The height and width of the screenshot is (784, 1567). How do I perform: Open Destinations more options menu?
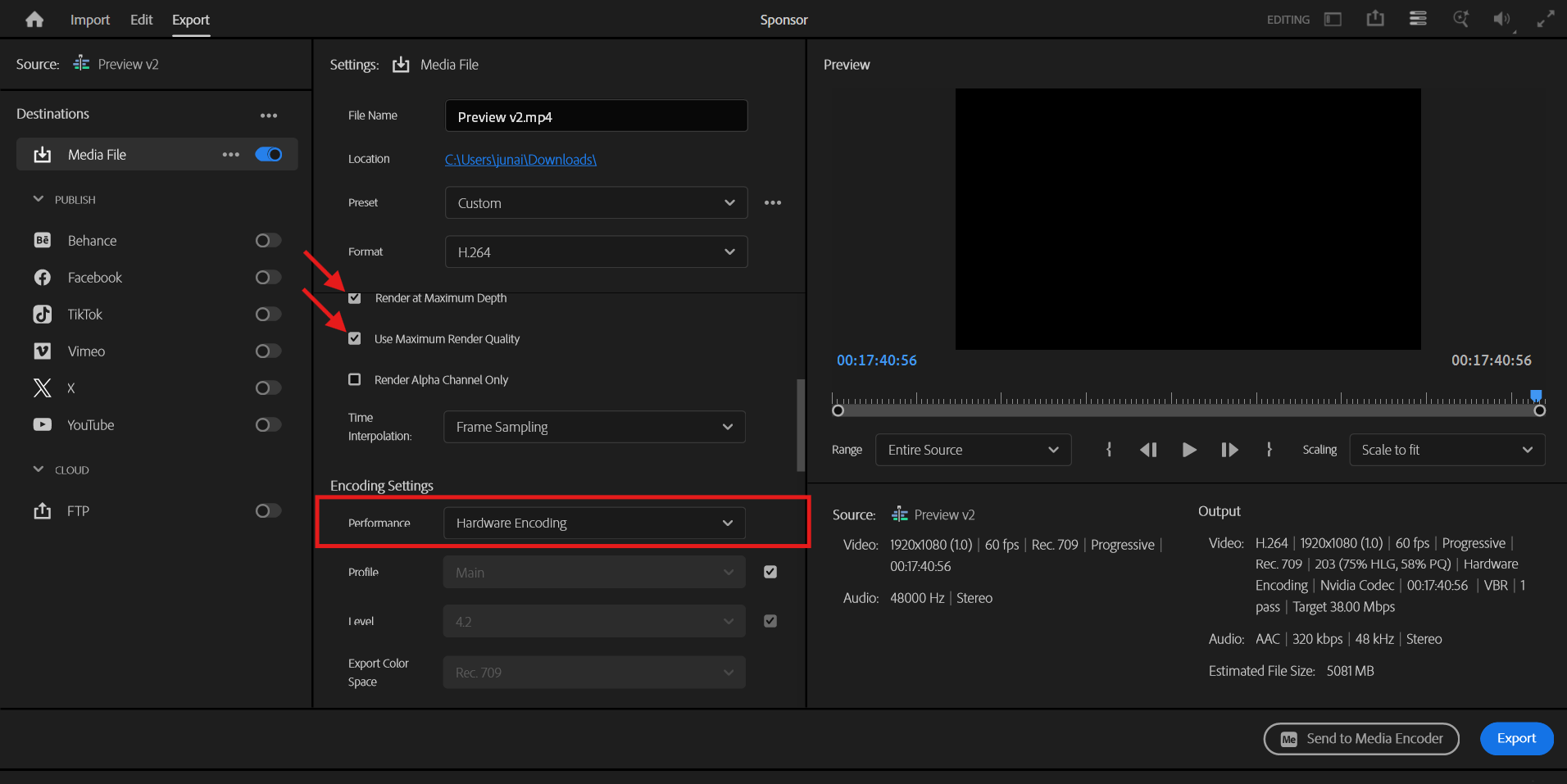click(269, 116)
